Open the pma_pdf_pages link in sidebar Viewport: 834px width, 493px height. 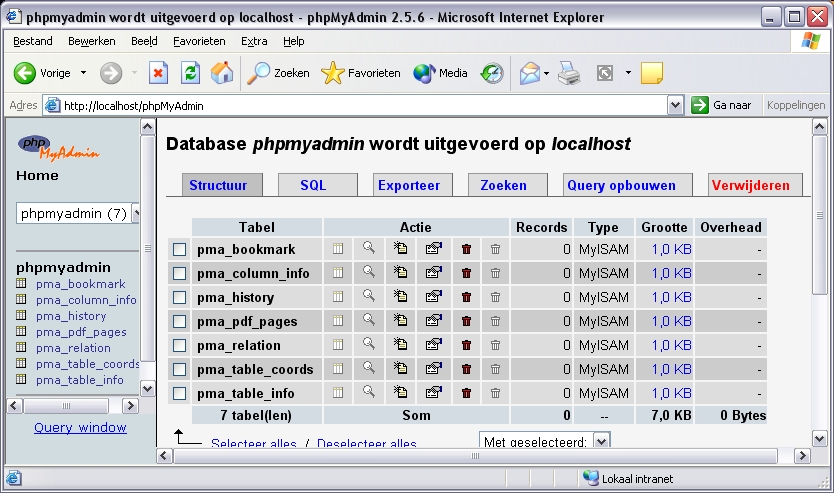click(x=81, y=331)
